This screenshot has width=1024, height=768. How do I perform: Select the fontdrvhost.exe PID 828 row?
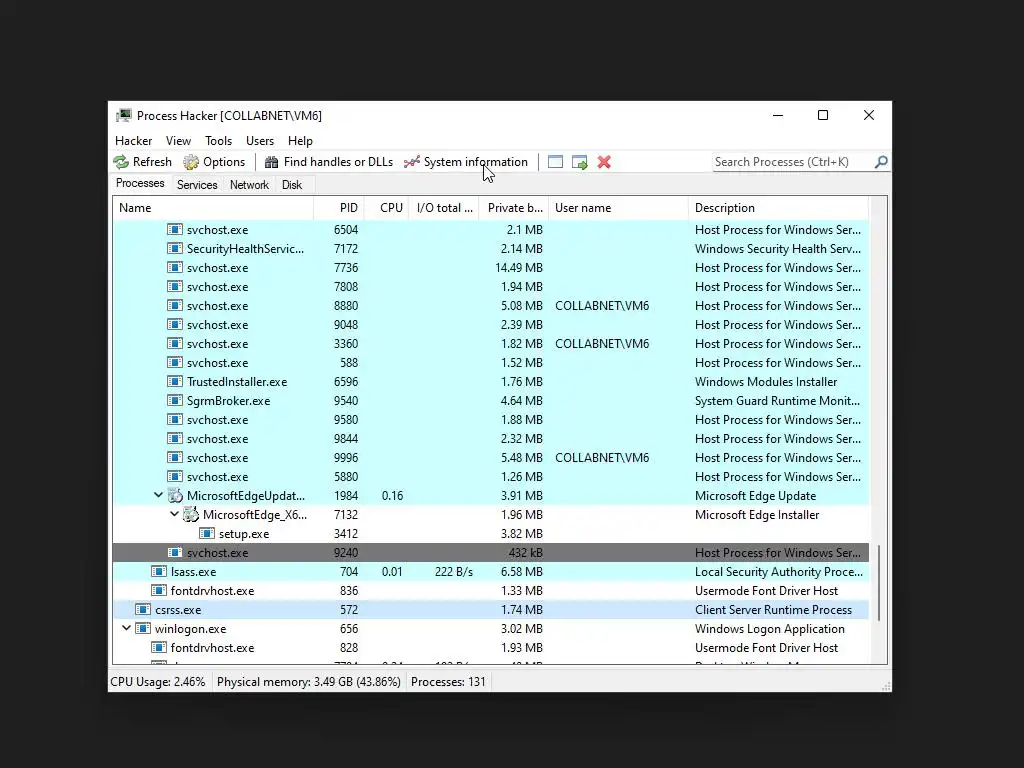(x=490, y=647)
